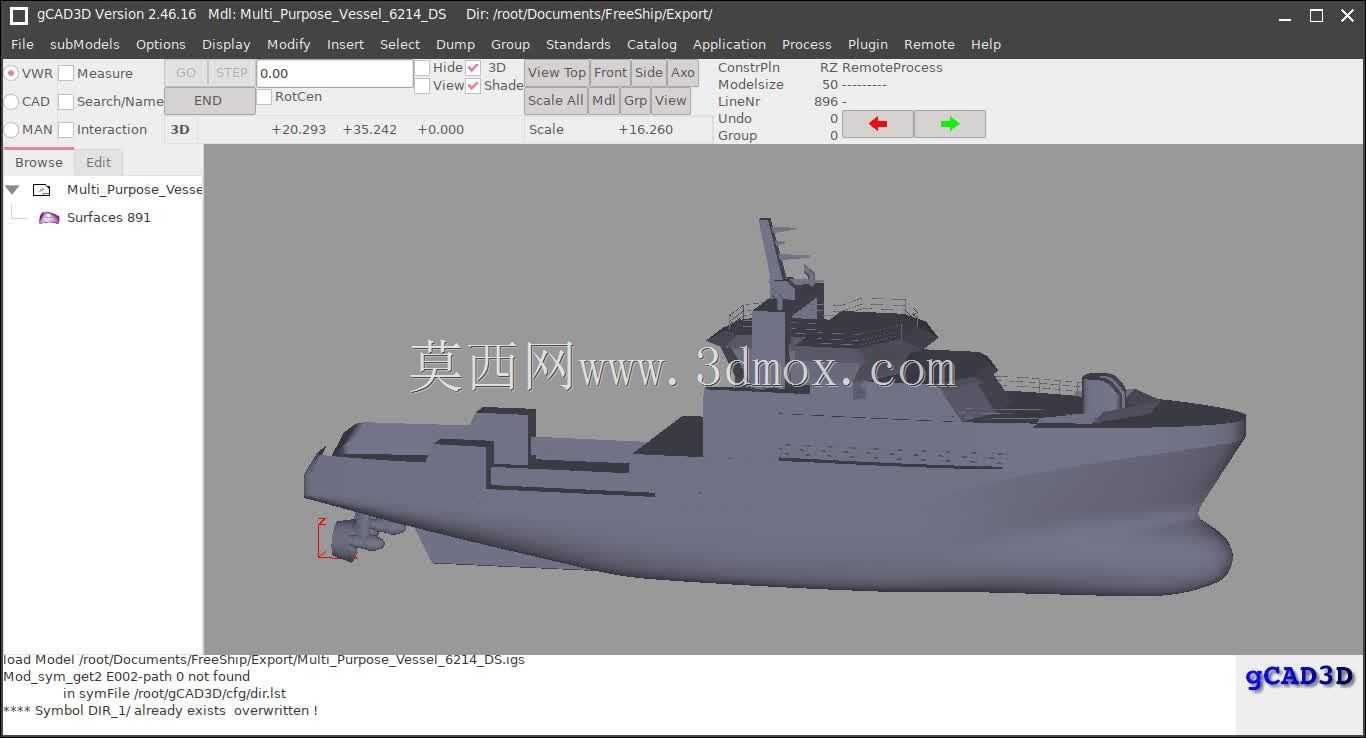The image size is (1366, 738).
Task: Click the STEP button
Action: coord(232,73)
